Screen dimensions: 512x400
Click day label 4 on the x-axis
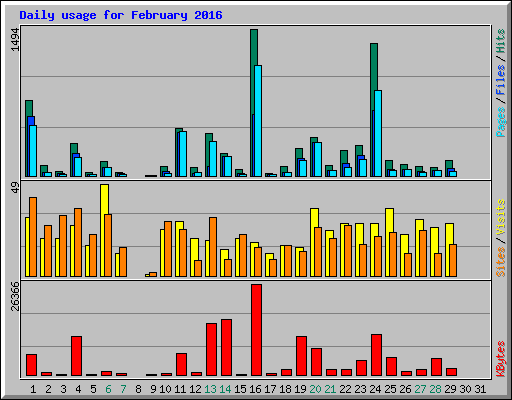78,389
